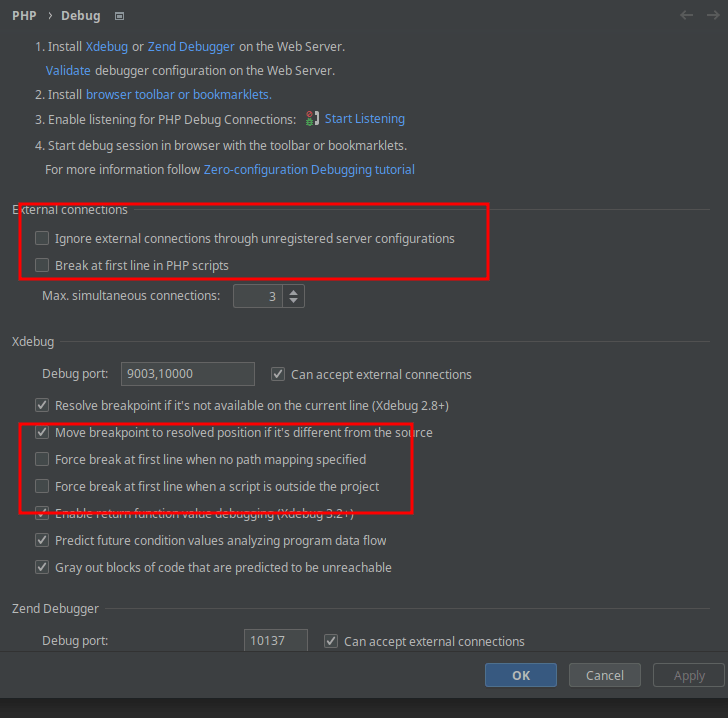Screen dimensions: 728x718
Task: Click the Debug breadcrumb
Action: [81, 16]
